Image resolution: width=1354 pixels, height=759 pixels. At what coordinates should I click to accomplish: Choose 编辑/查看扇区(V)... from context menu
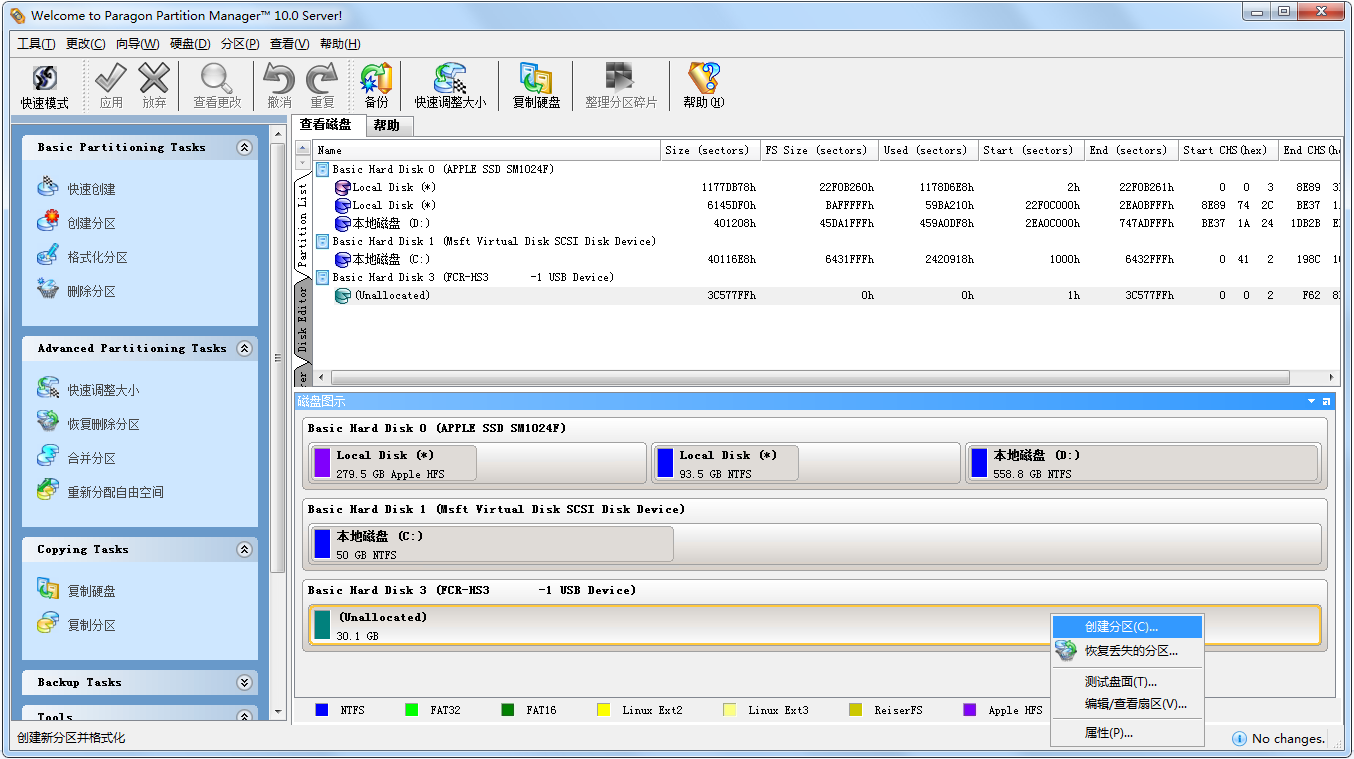click(x=1127, y=704)
